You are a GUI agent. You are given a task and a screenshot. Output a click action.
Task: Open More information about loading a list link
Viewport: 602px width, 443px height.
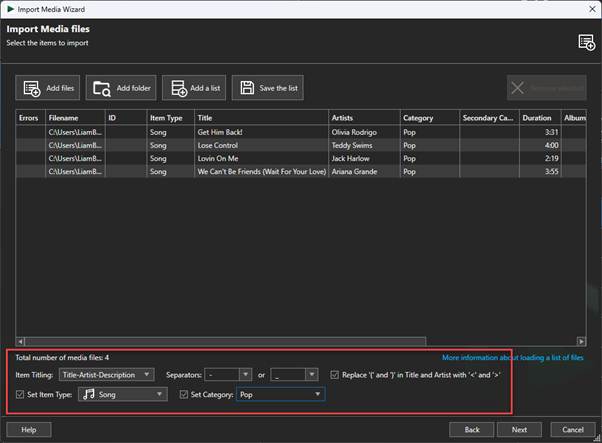[x=513, y=357]
